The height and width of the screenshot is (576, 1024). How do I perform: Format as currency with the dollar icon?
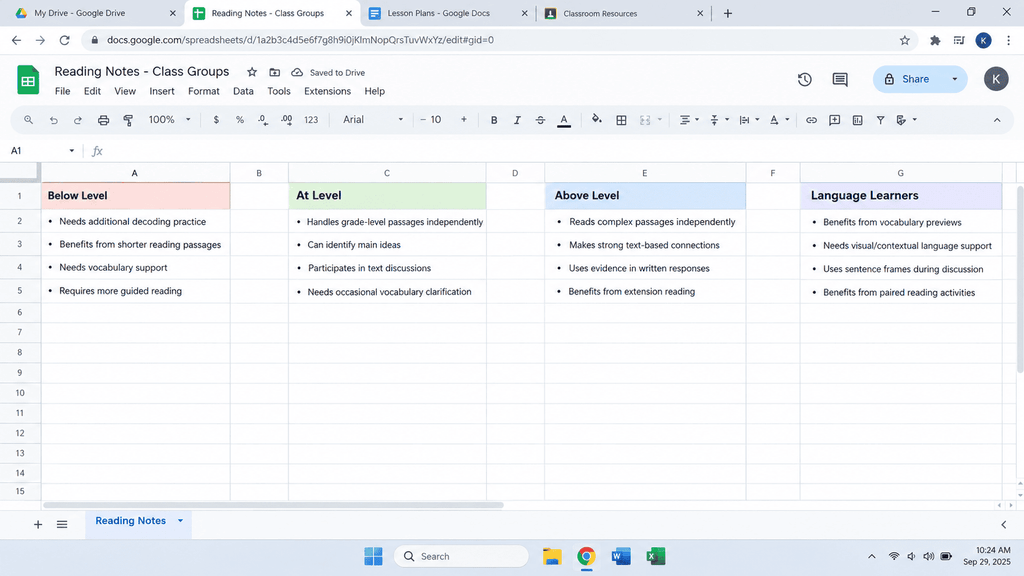coord(216,120)
